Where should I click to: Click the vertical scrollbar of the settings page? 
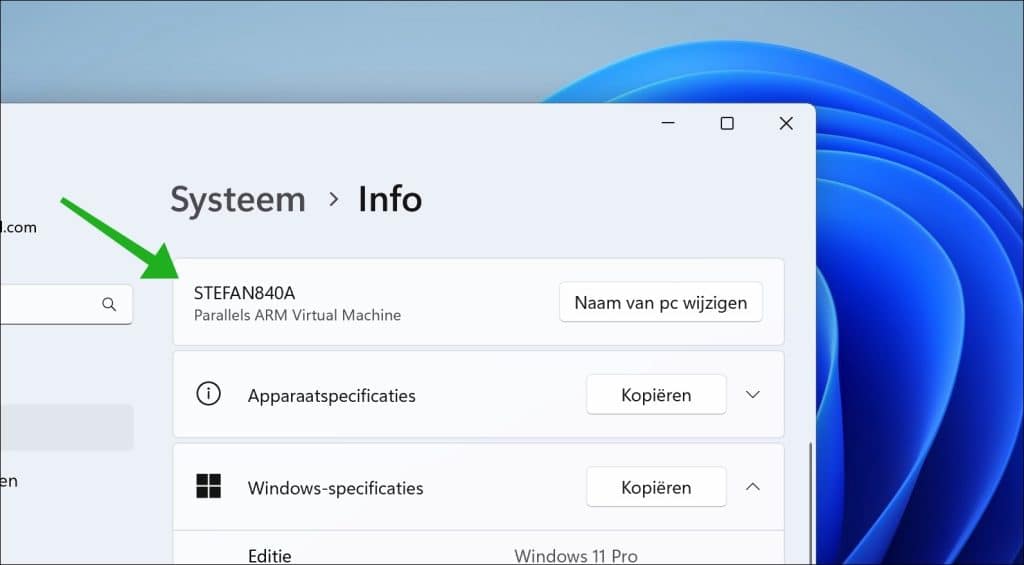(810, 503)
